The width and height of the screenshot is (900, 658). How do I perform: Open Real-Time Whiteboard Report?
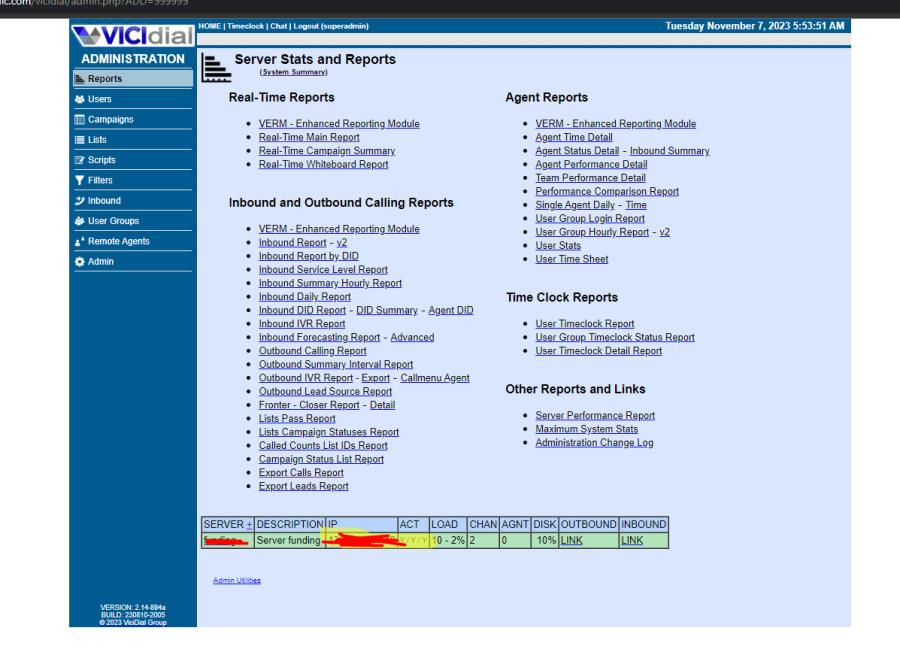point(323,164)
